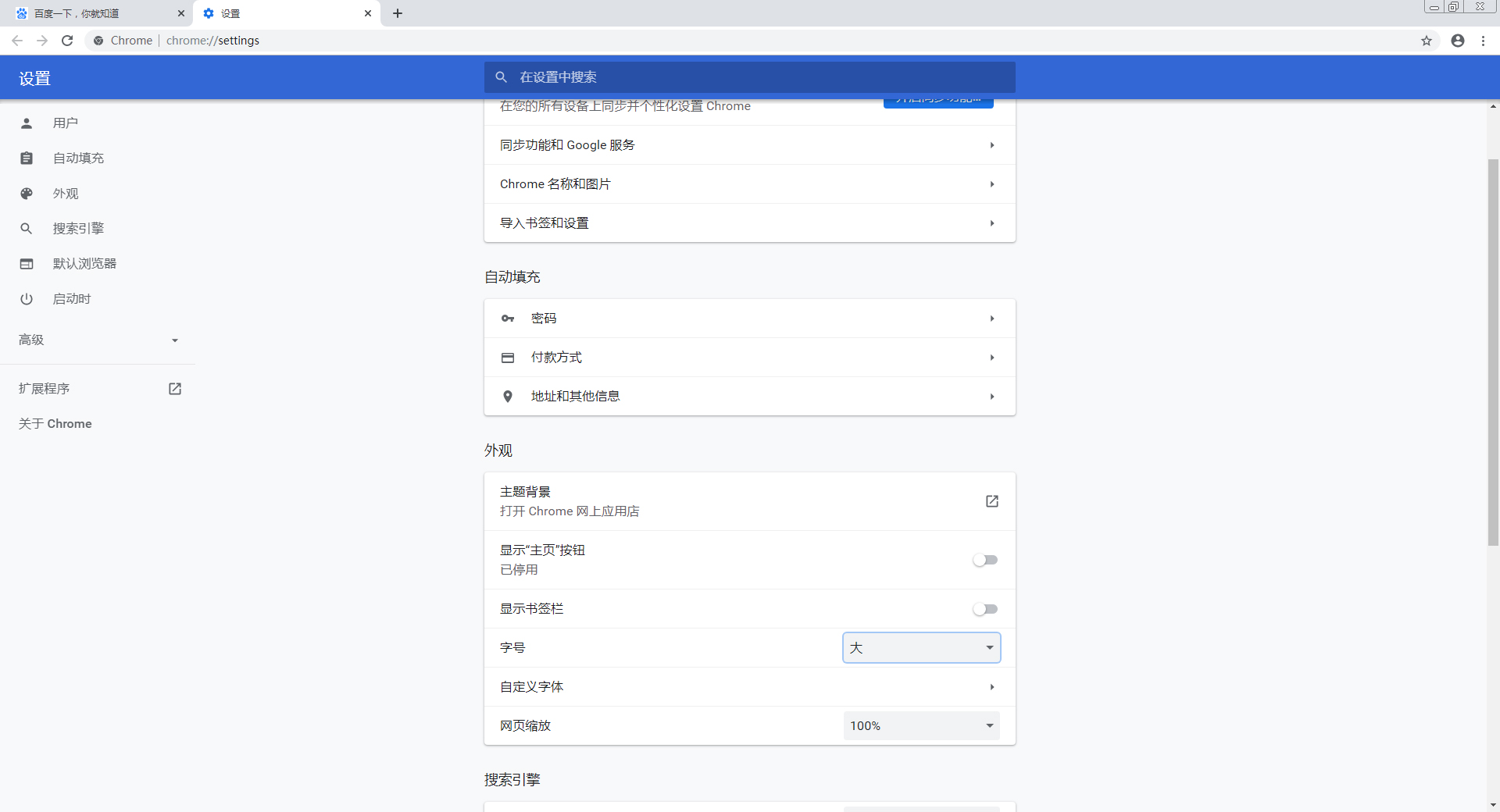The width and height of the screenshot is (1500, 812).
Task: Click the 在设置中搜索 search field
Action: [748, 77]
